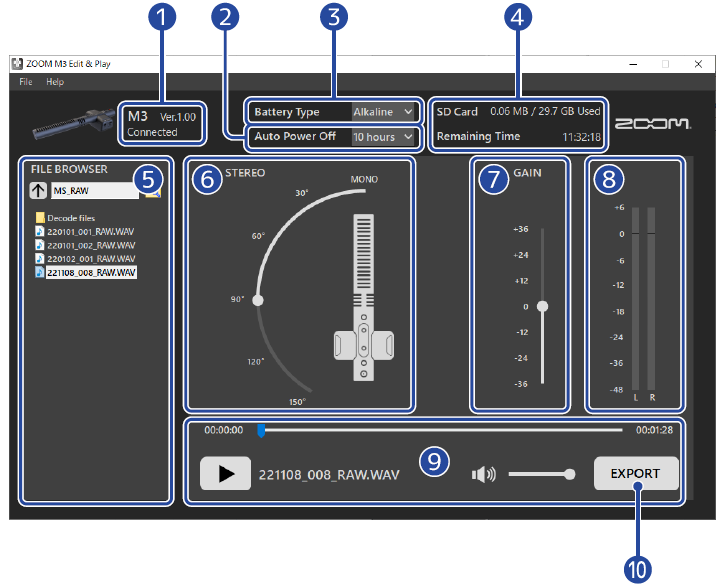This screenshot has width=726, height=588.
Task: Click the 120° stereo width mark
Action: (256, 362)
